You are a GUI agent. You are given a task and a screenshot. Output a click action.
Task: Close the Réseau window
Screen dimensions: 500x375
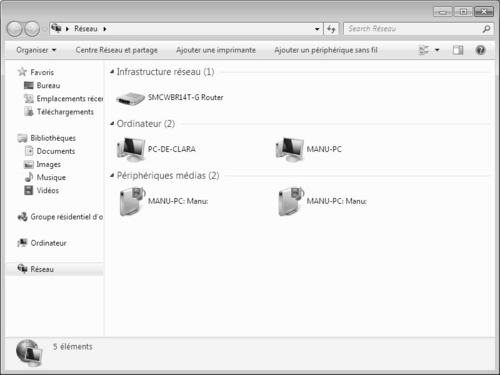pyautogui.click(x=484, y=12)
